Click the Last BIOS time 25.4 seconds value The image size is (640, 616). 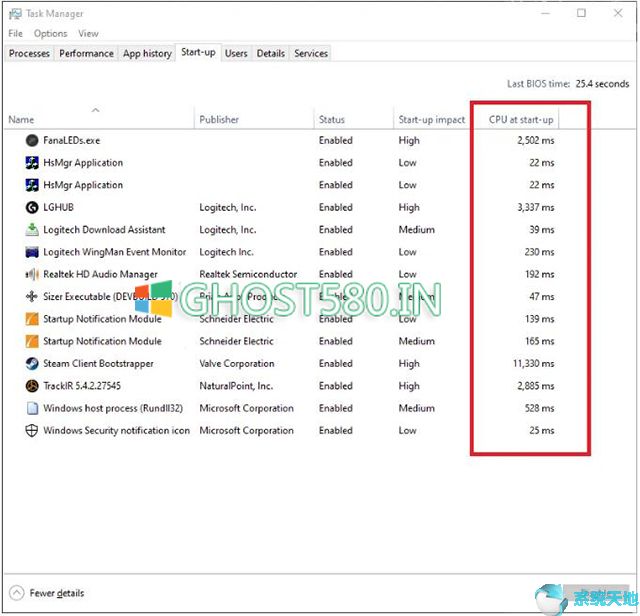pos(602,84)
